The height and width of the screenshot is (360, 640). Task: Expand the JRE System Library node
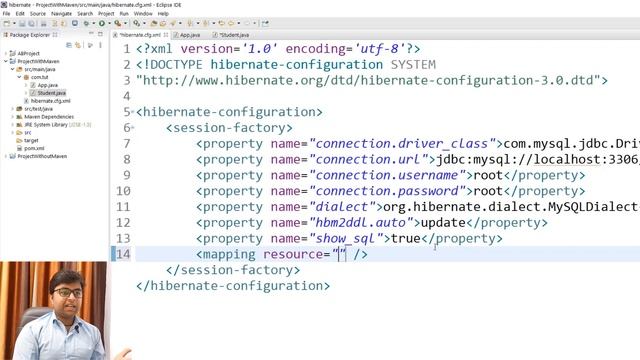click(13, 124)
